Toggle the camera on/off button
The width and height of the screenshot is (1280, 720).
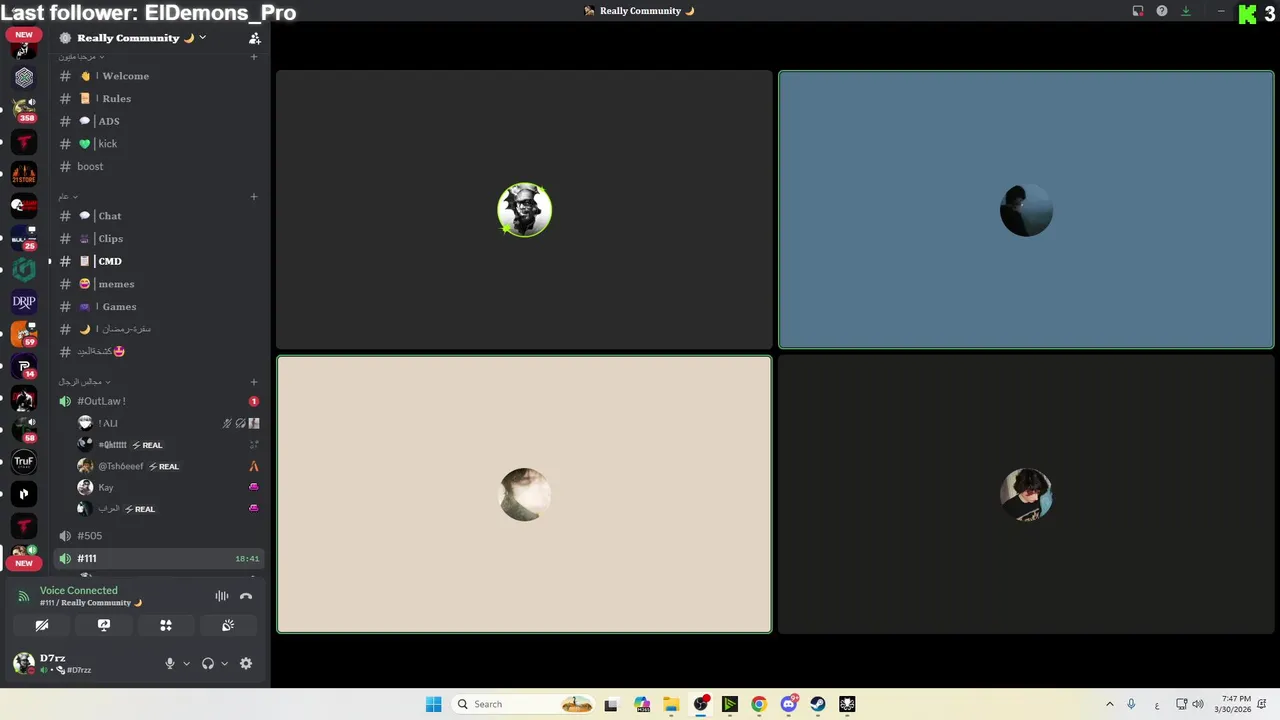(42, 625)
